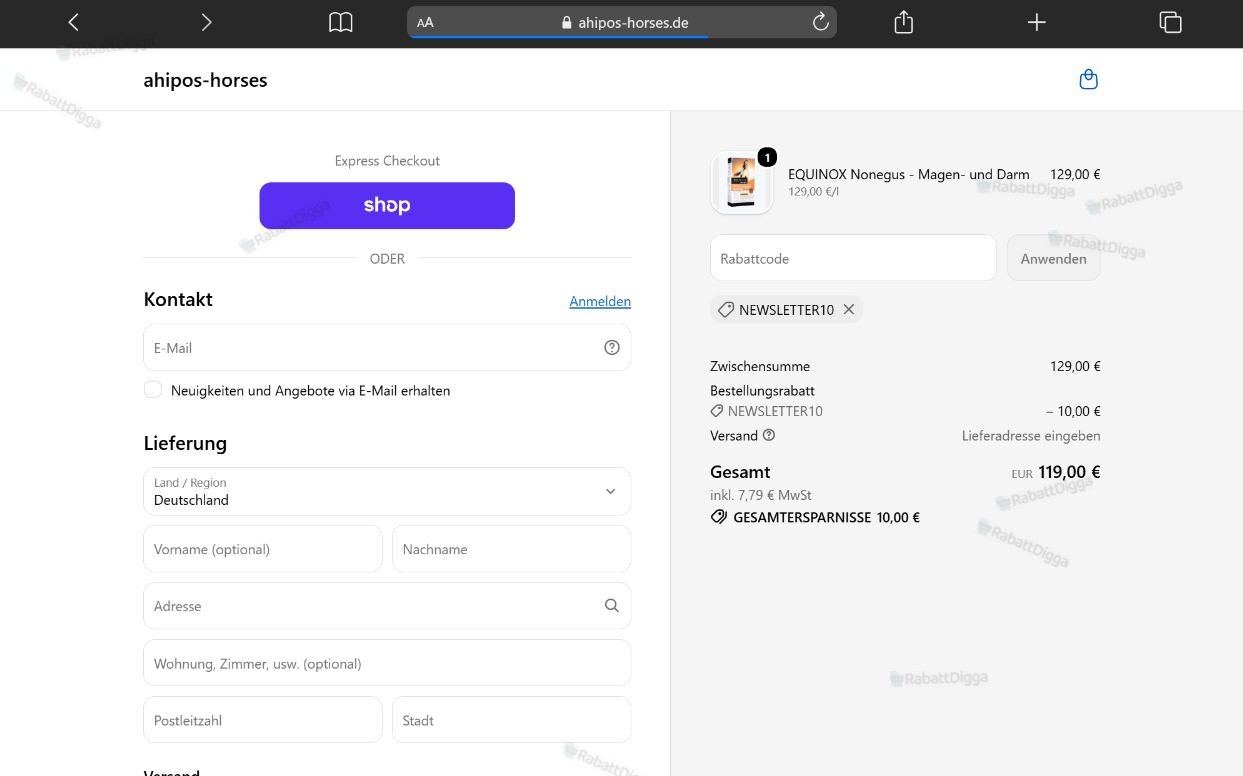This screenshot has width=1243, height=776.
Task: Expand the Land / Region dropdown
Action: 387,491
